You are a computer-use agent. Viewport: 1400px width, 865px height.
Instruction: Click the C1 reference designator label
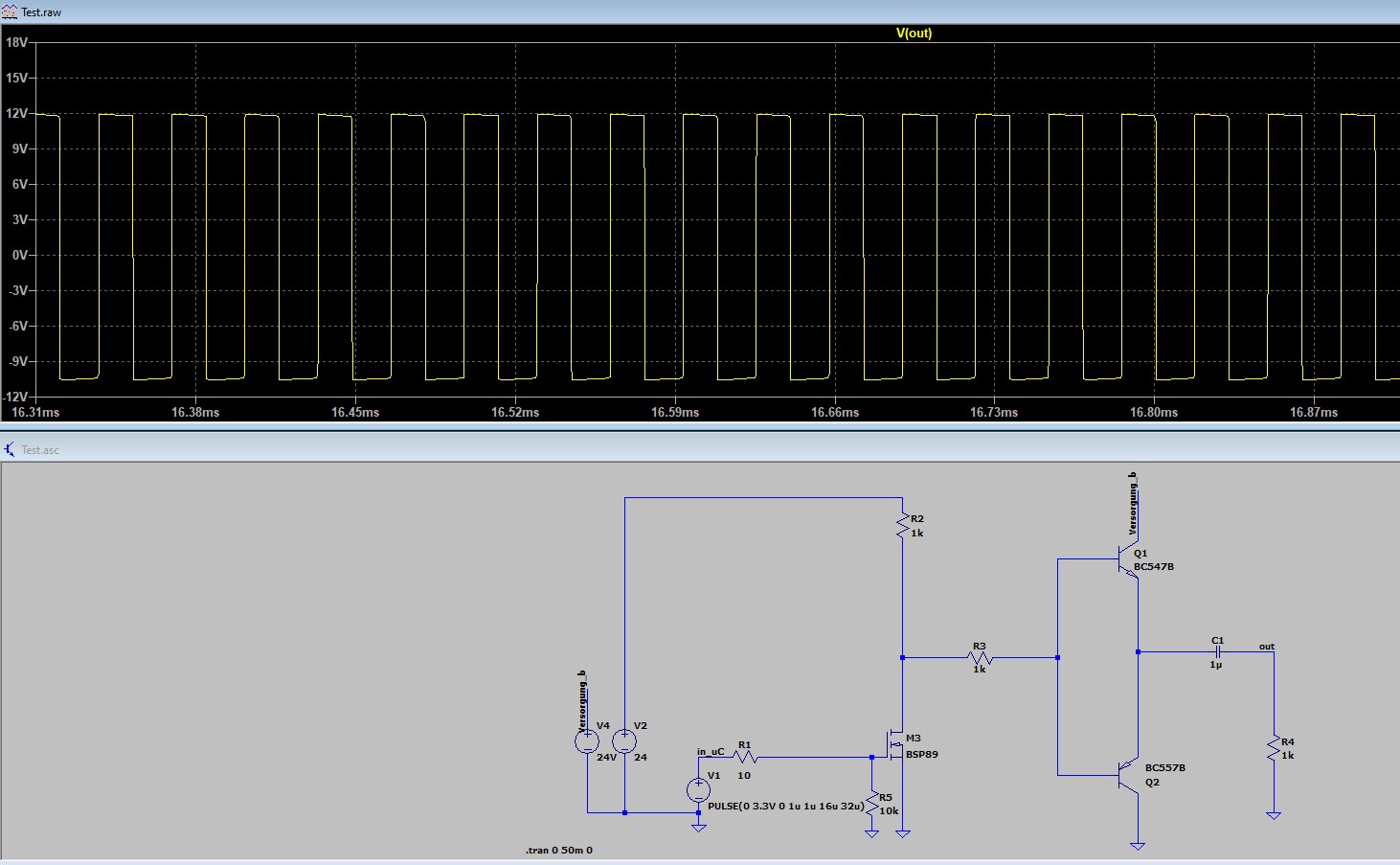click(x=1217, y=641)
